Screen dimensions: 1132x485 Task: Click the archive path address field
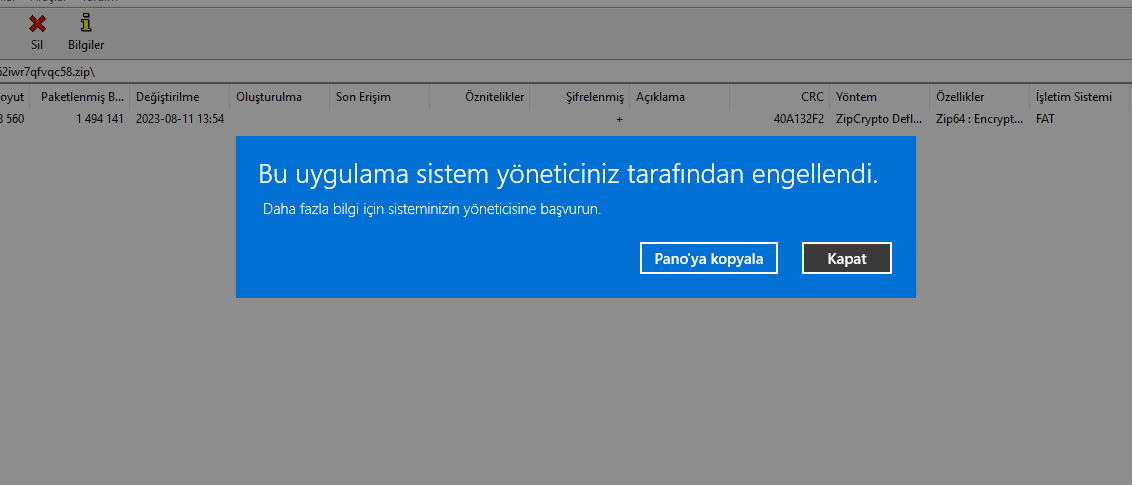click(565, 71)
